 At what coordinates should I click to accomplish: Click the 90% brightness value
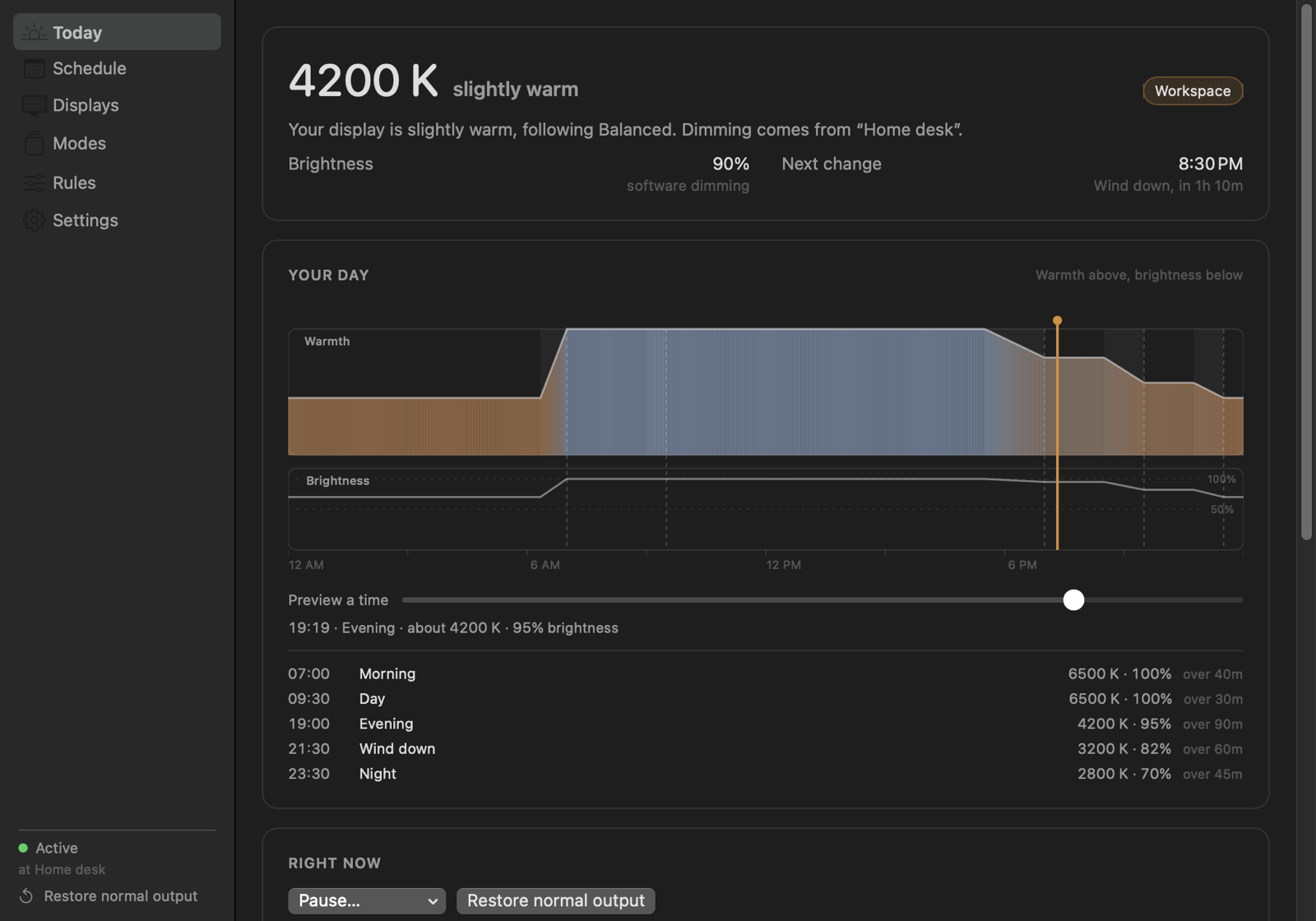tap(730, 164)
